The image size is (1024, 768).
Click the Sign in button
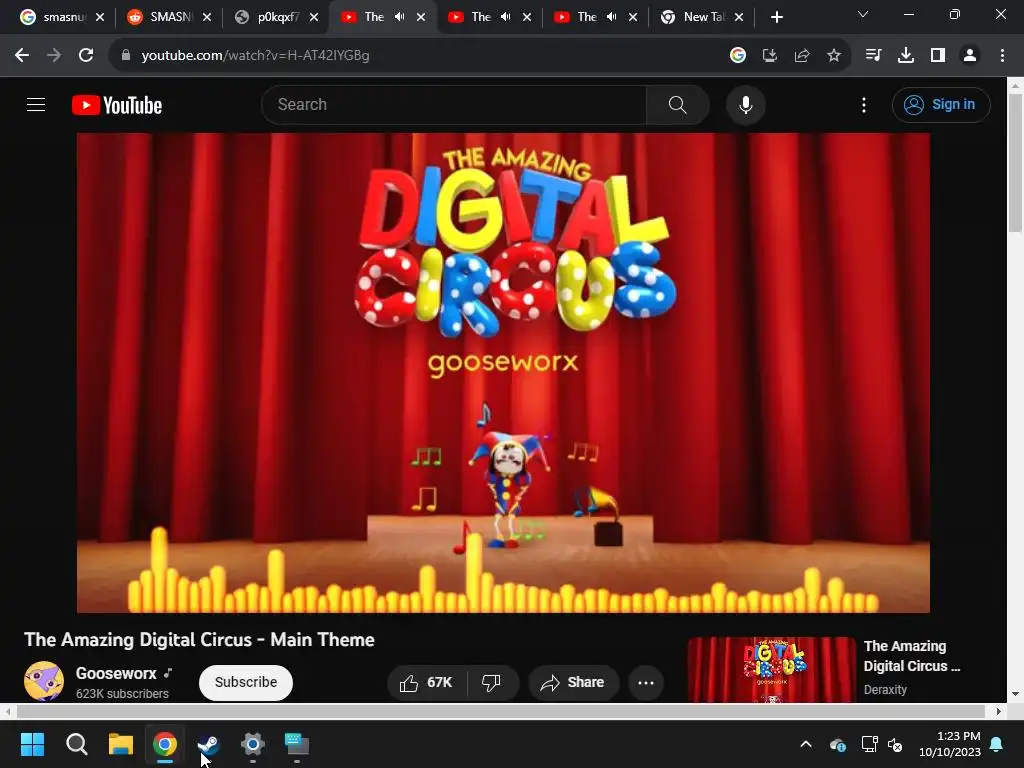click(941, 104)
